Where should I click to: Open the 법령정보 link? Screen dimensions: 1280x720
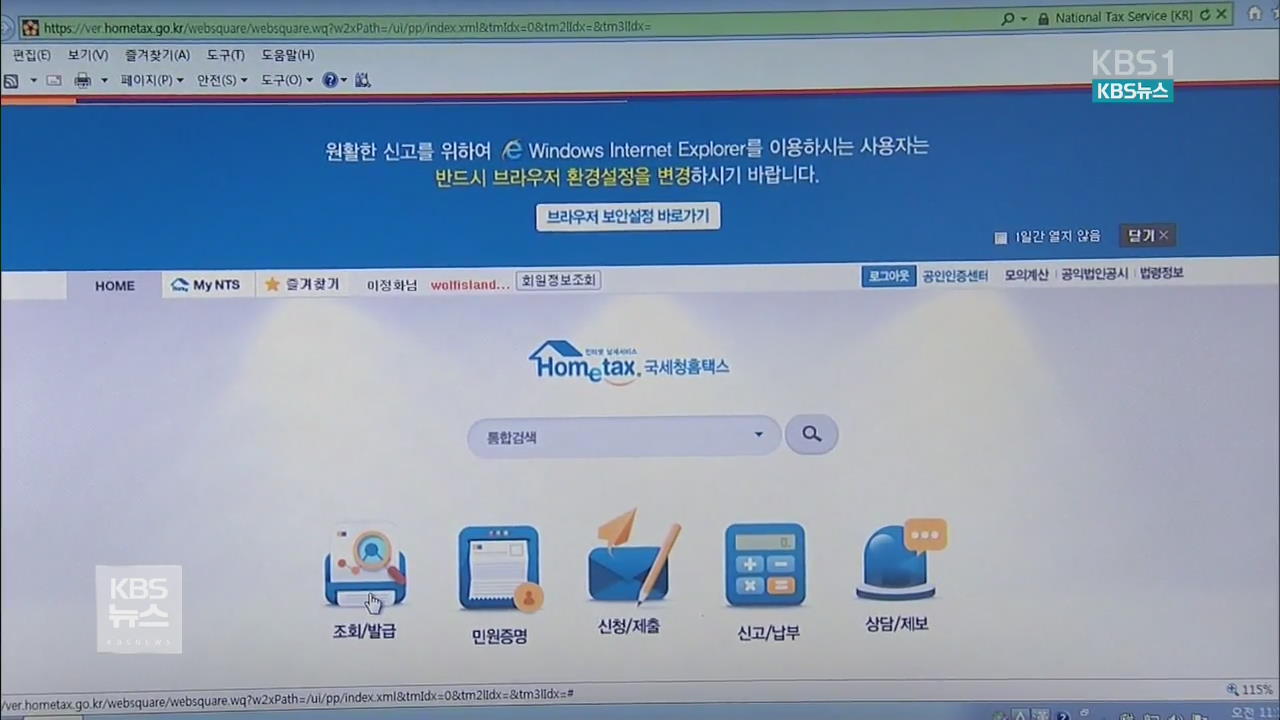[1161, 272]
